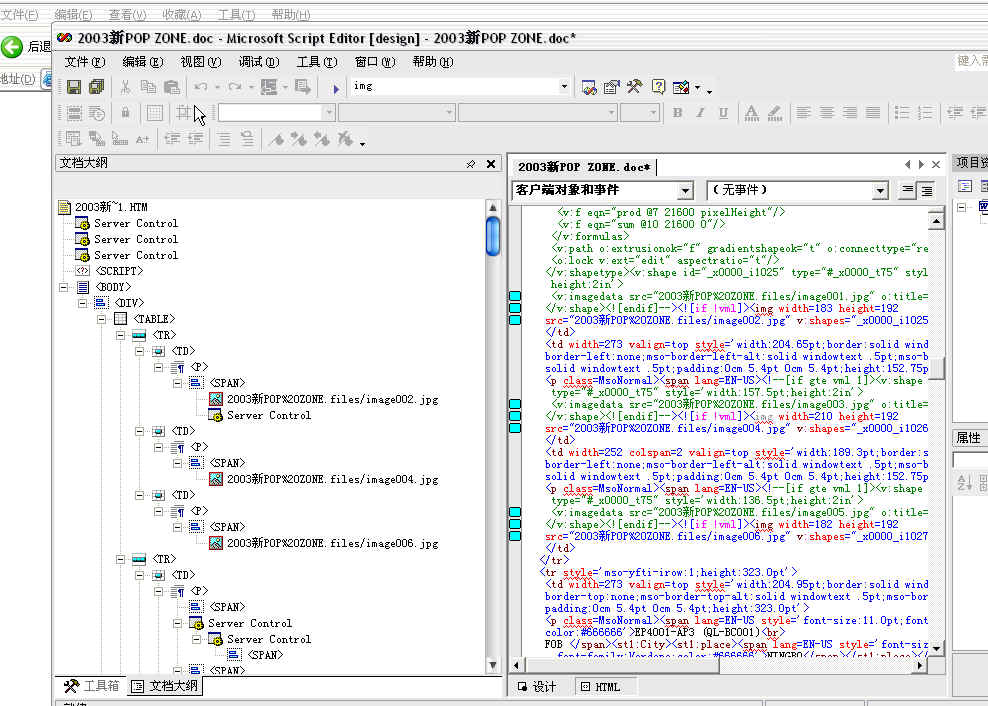The height and width of the screenshot is (706, 988).
Task: Open the 调试 (Debug) menu
Action: [x=257, y=62]
